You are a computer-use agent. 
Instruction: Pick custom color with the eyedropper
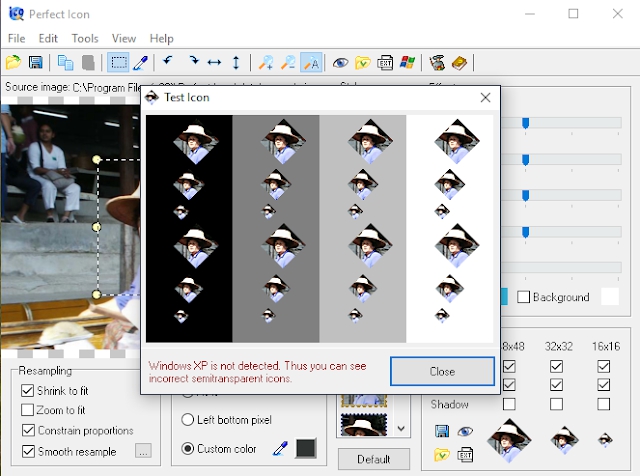280,448
